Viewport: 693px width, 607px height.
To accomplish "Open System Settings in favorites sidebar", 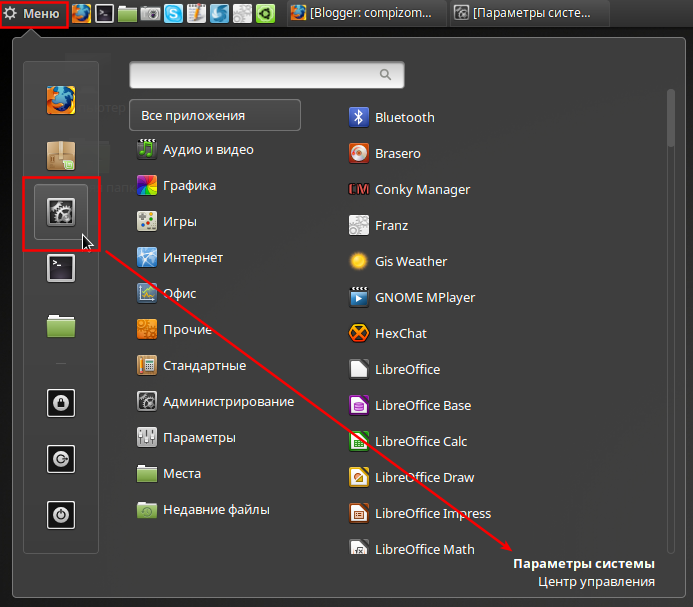I will 61,212.
